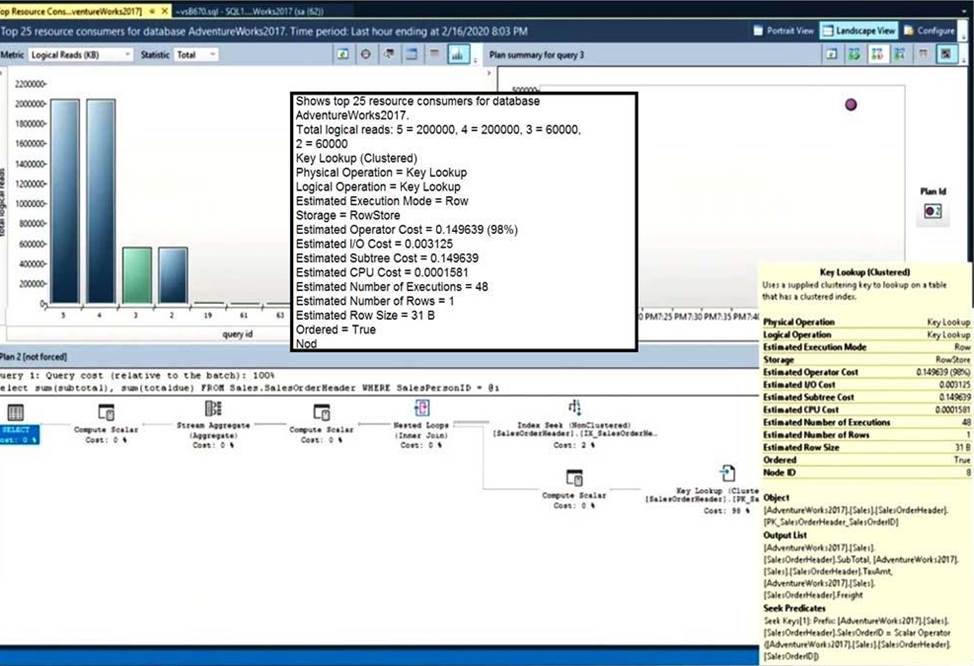Switch to the Top Resource Consumers tab
974x666 pixels.
(x=70, y=10)
